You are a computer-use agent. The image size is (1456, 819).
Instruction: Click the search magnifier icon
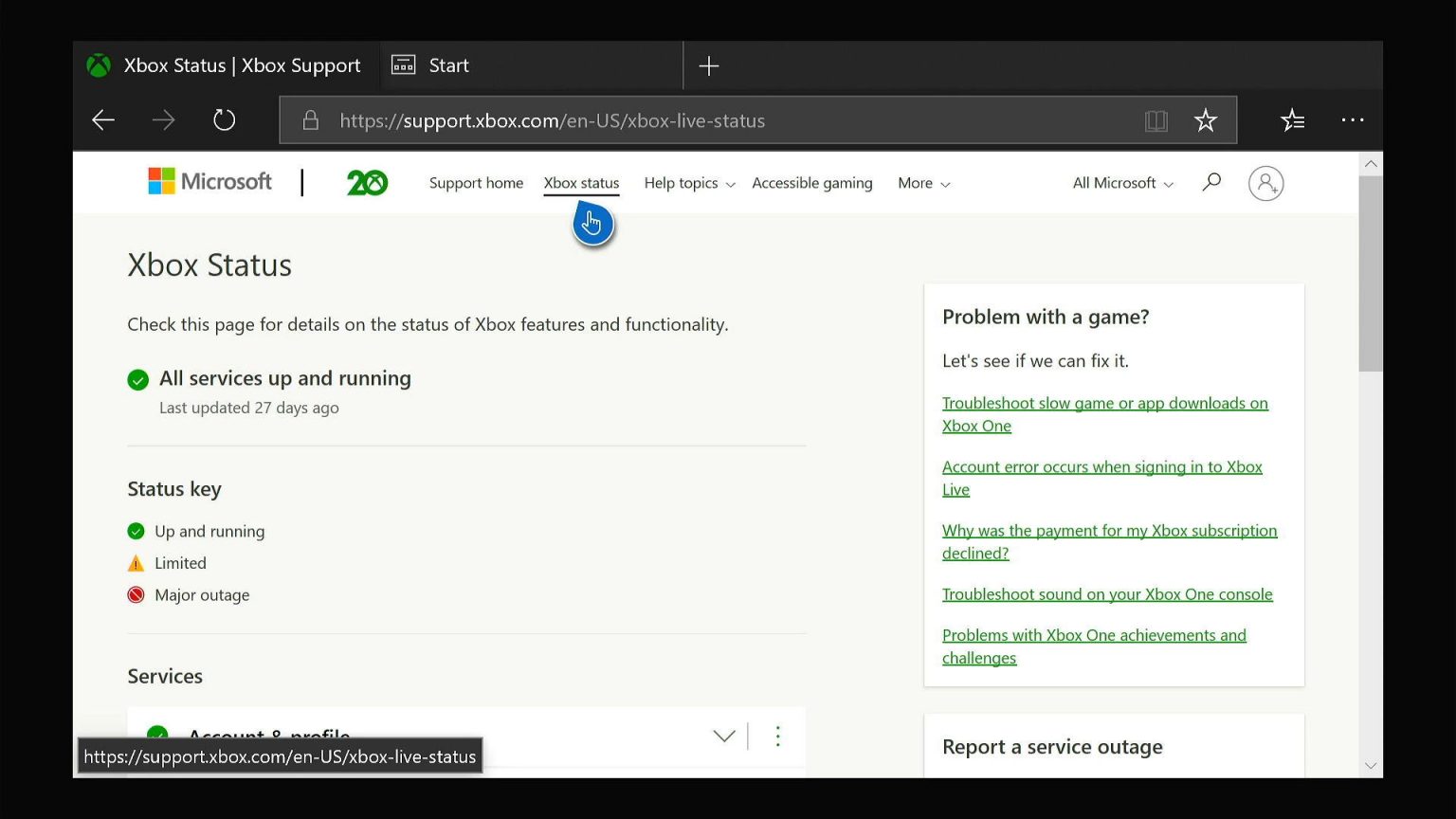click(1210, 183)
